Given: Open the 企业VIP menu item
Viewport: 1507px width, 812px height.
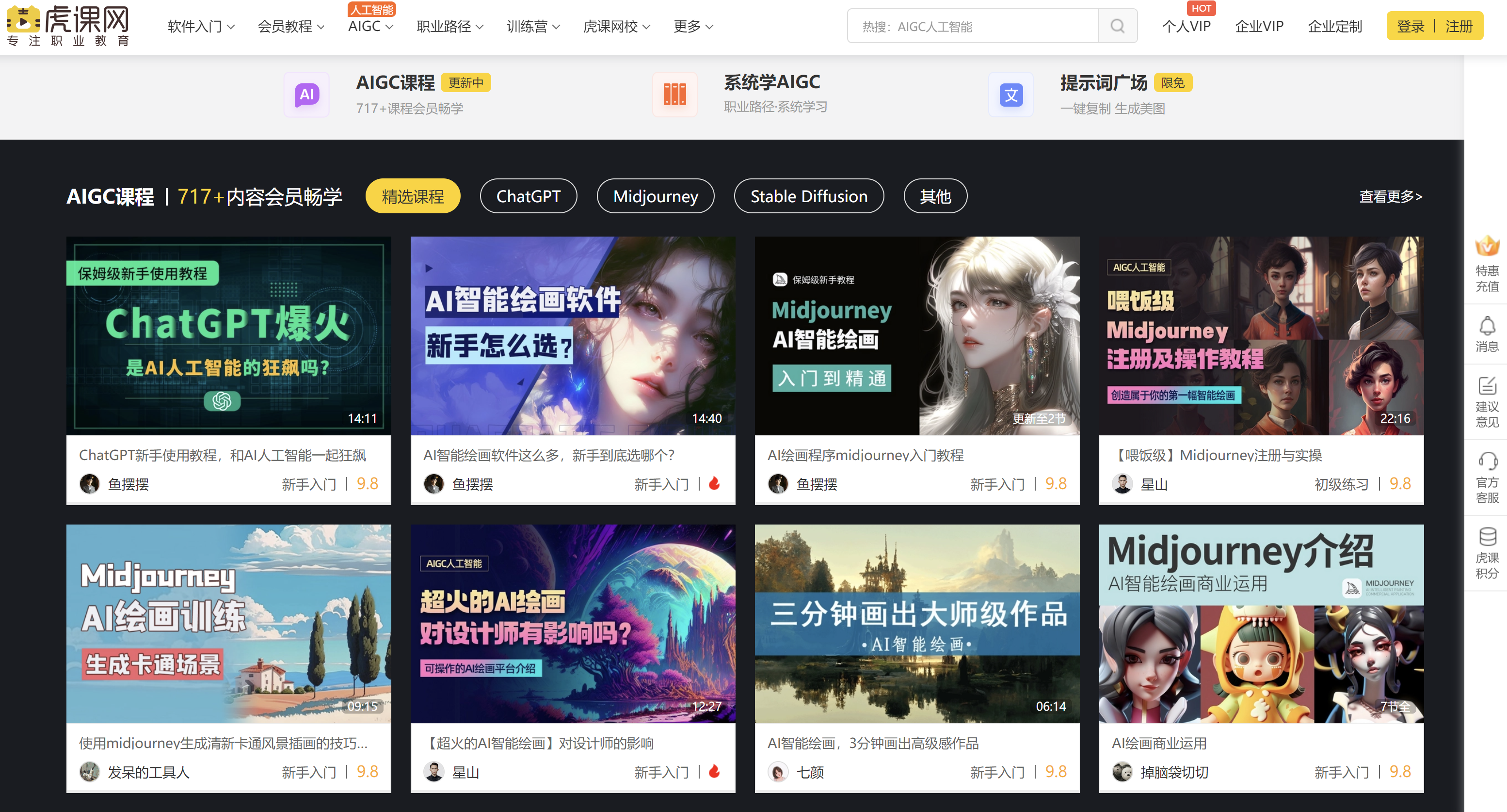Looking at the screenshot, I should coord(1259,26).
